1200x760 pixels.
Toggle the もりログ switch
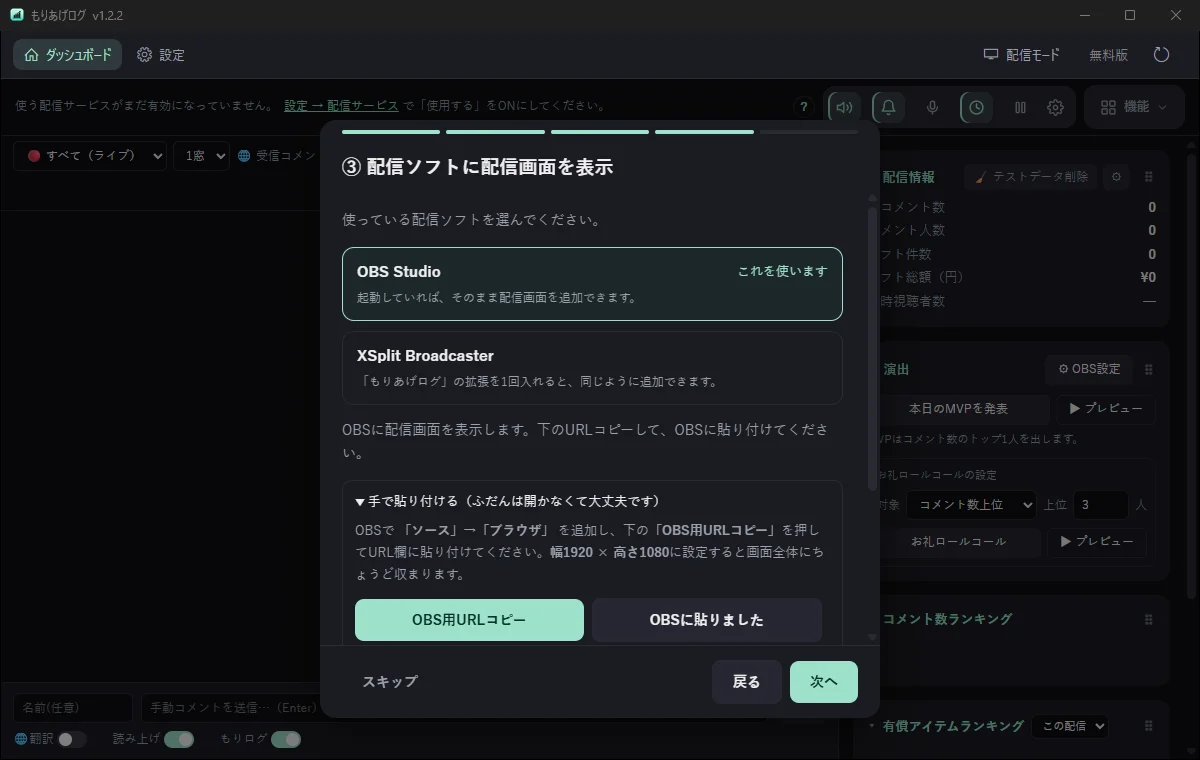286,739
